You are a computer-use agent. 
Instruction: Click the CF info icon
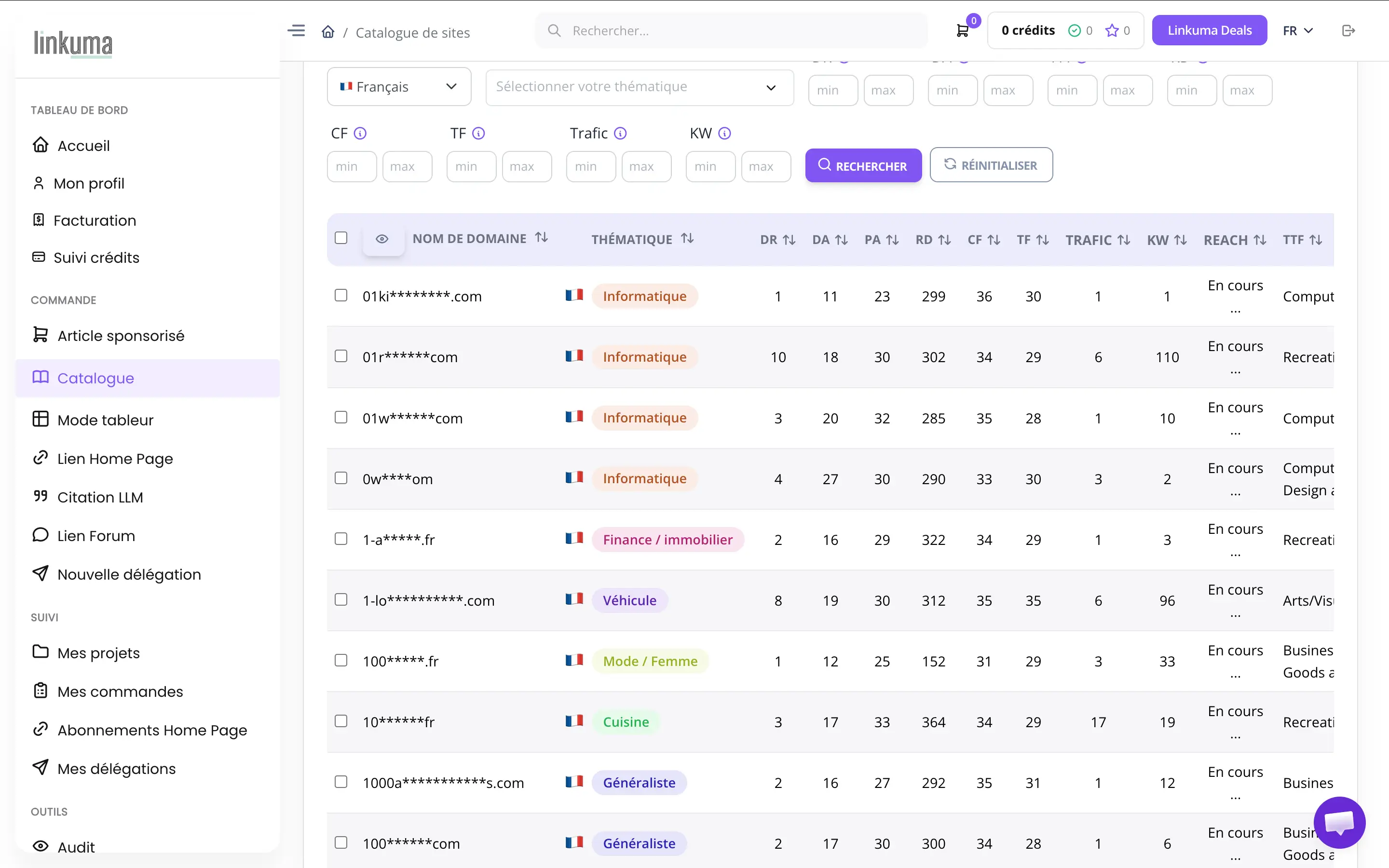click(x=360, y=133)
